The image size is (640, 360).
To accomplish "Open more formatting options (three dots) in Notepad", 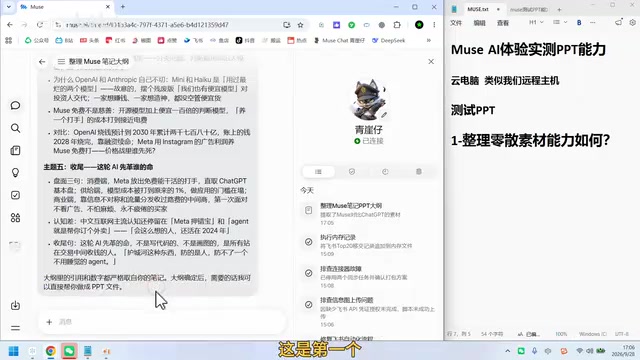I will tap(593, 23).
